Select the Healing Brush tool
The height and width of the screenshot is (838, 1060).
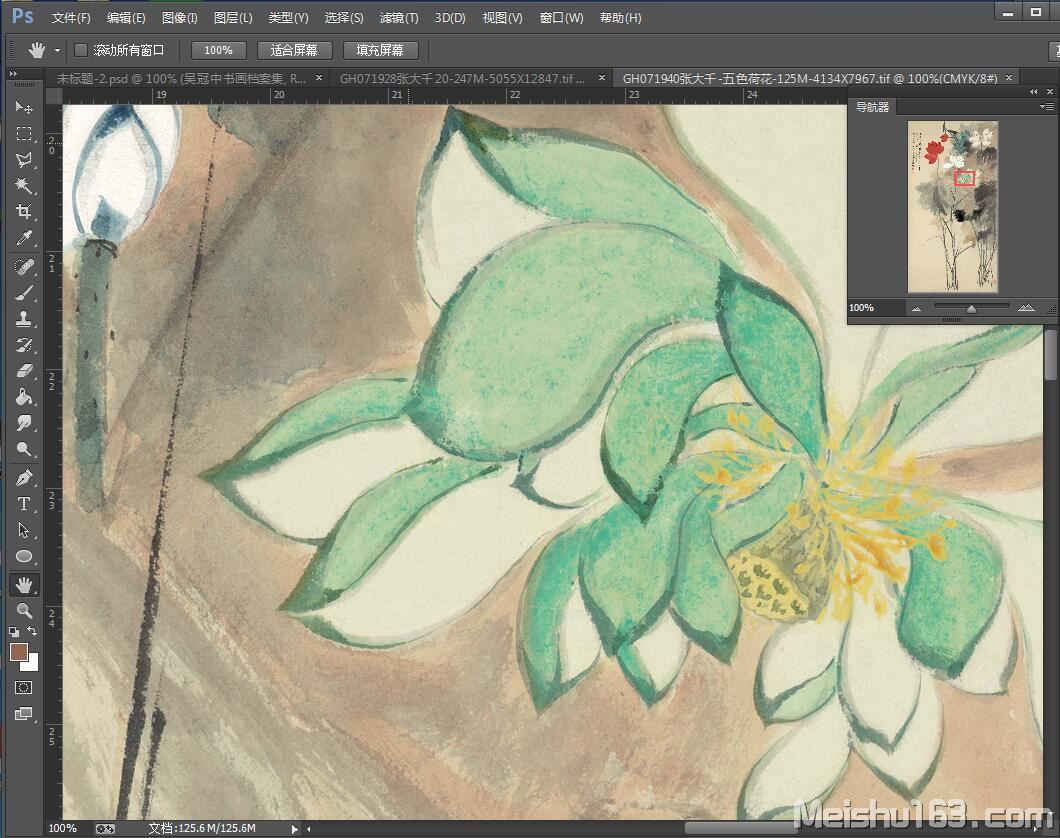(x=24, y=267)
